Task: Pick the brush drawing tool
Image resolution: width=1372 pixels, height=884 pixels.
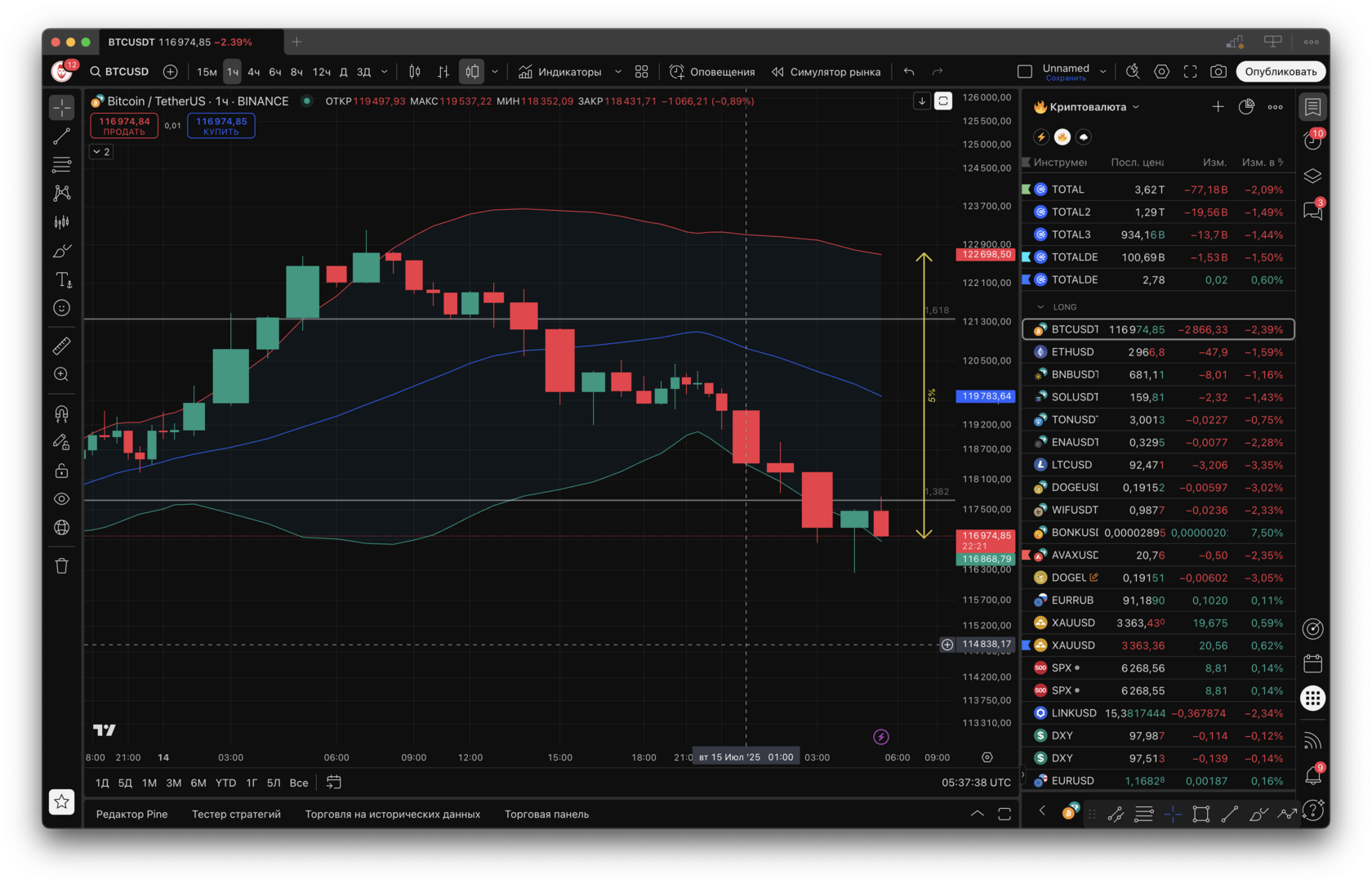Action: click(x=62, y=251)
